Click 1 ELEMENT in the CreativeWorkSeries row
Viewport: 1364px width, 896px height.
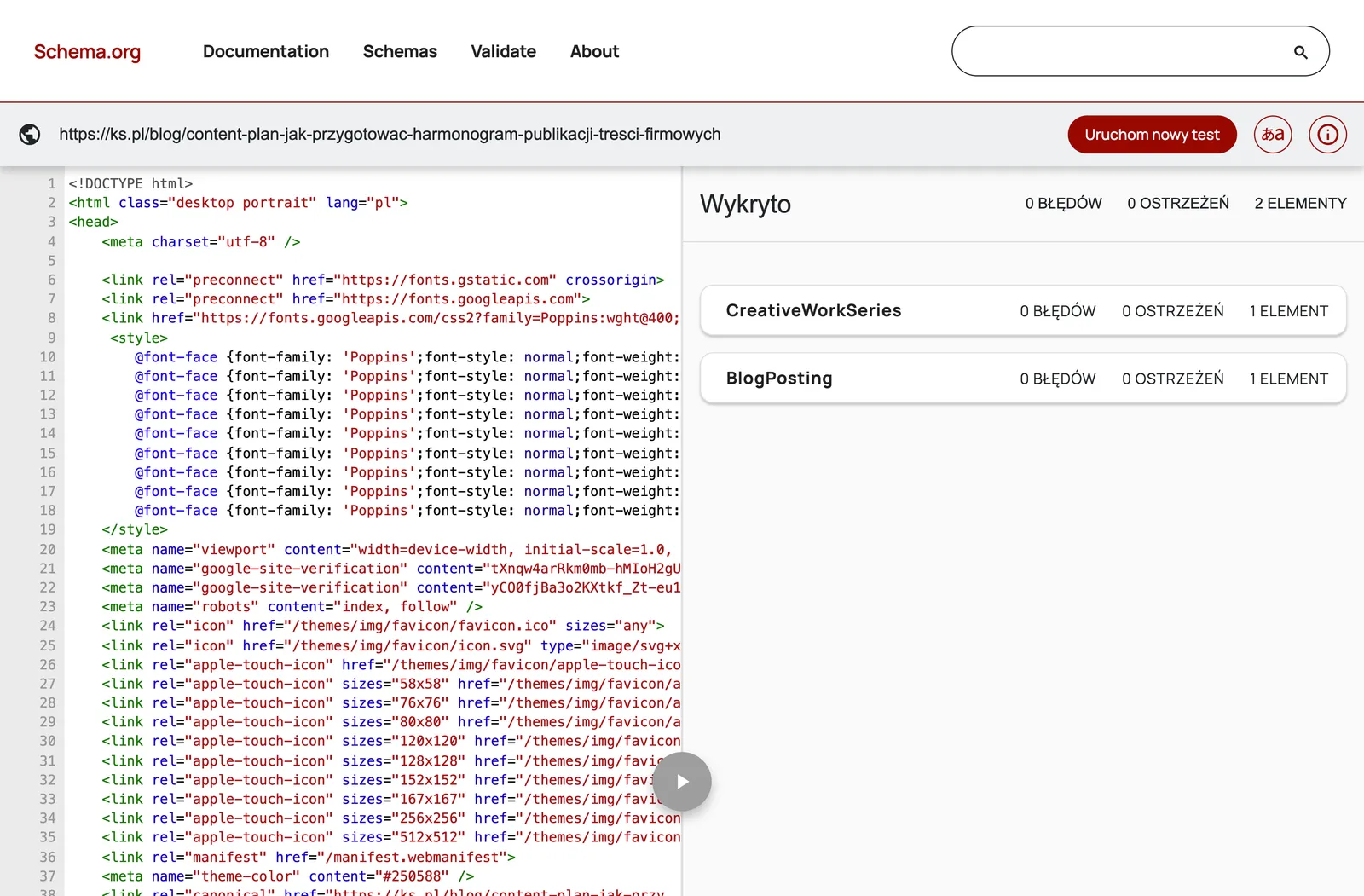[x=1288, y=311]
